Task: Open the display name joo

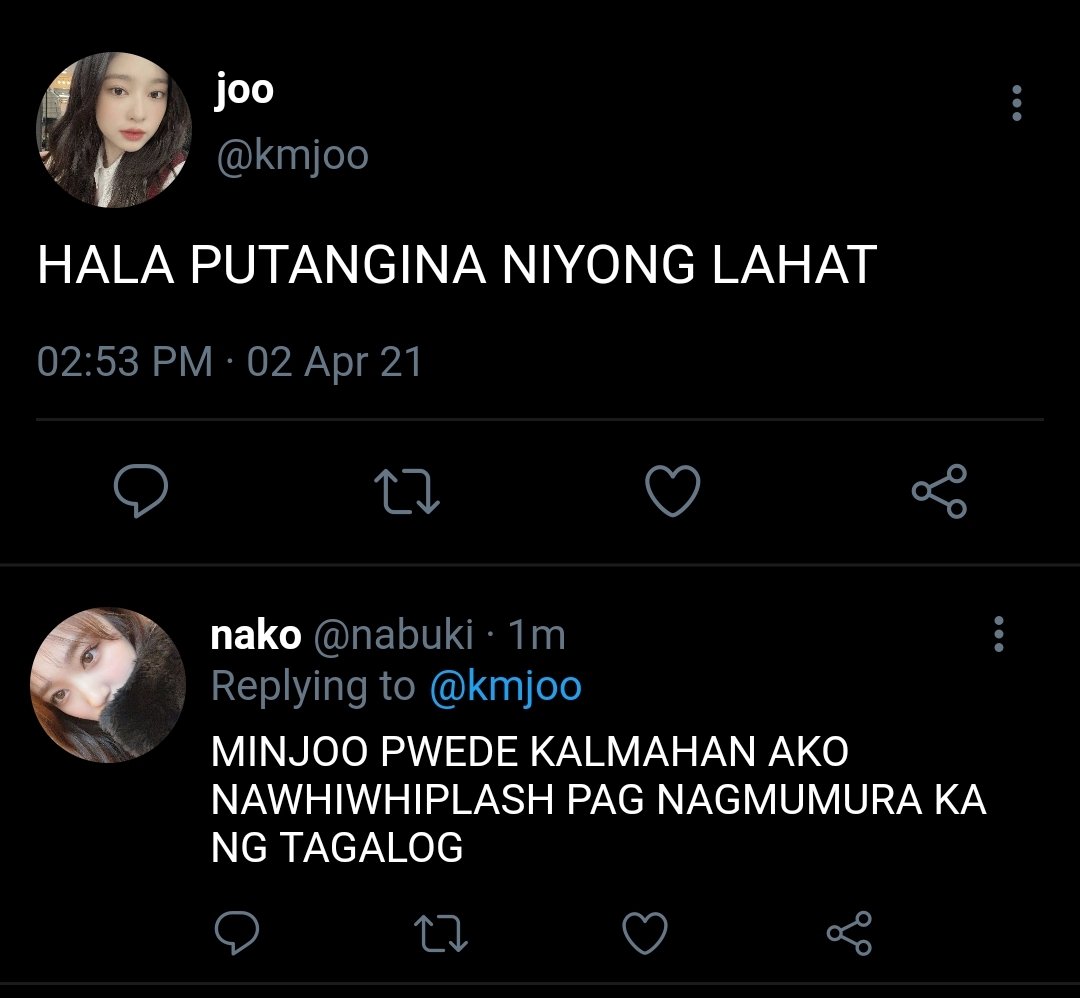Action: 245,90
